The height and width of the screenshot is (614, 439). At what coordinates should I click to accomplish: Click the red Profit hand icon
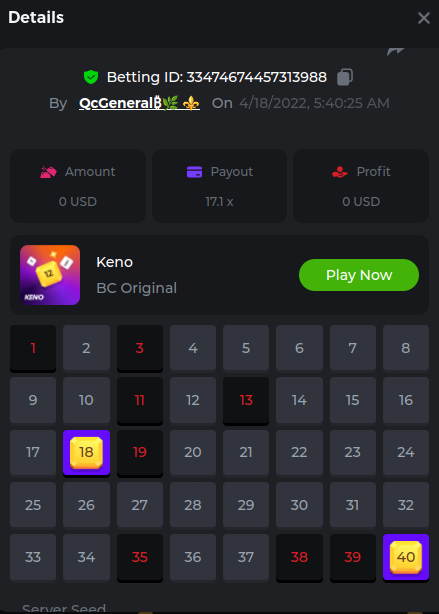pyautogui.click(x=340, y=172)
